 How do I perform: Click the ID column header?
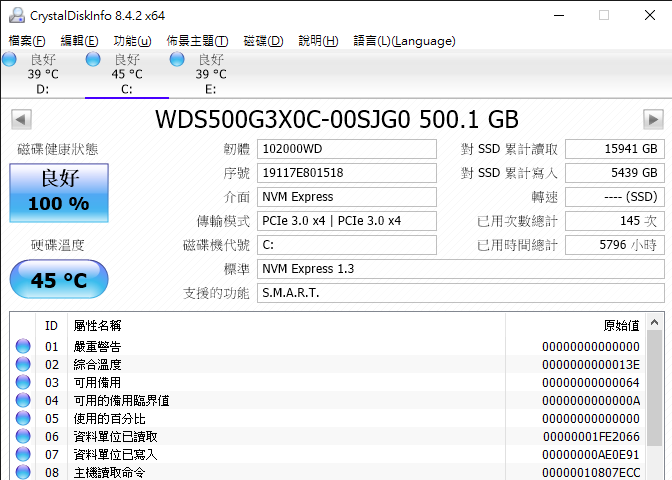pos(51,326)
